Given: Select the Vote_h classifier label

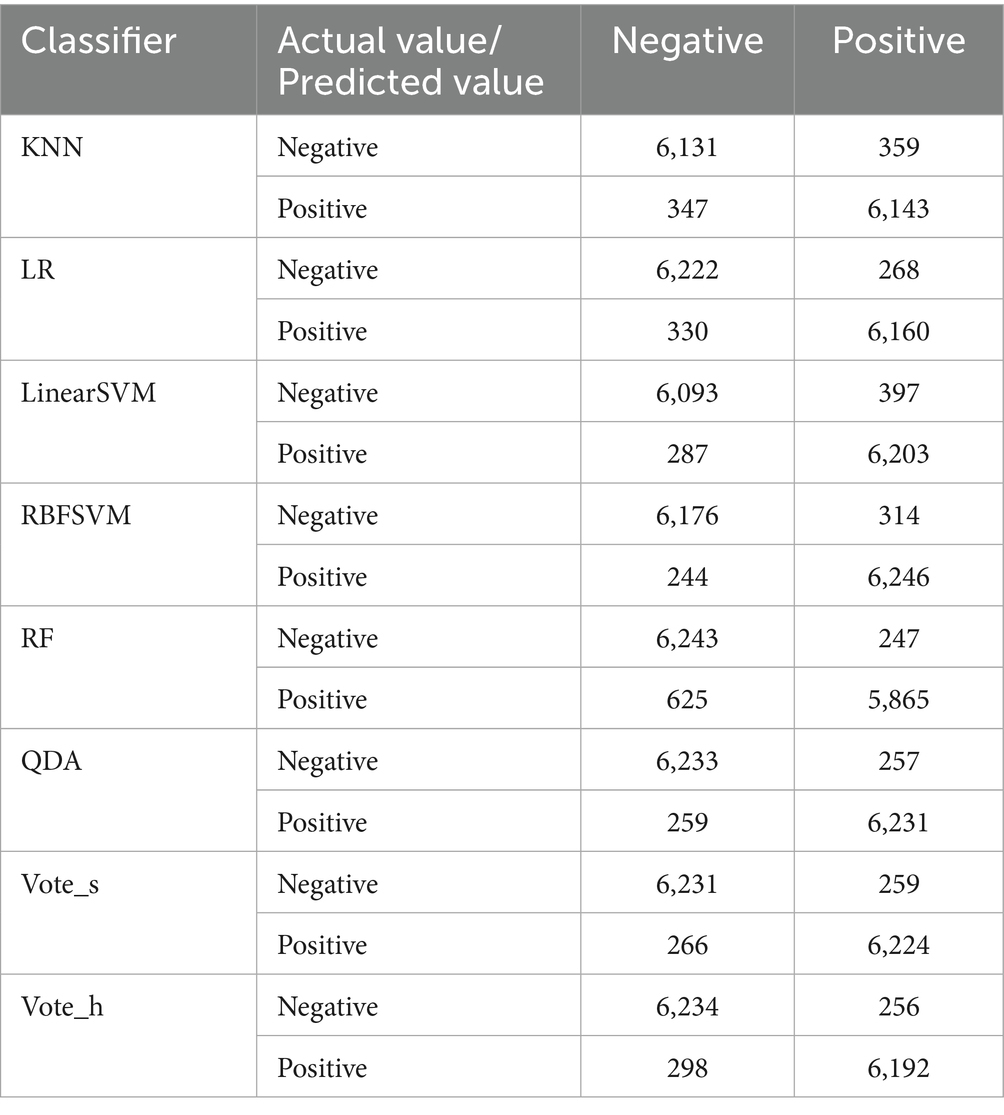Looking at the screenshot, I should coord(63,1006).
